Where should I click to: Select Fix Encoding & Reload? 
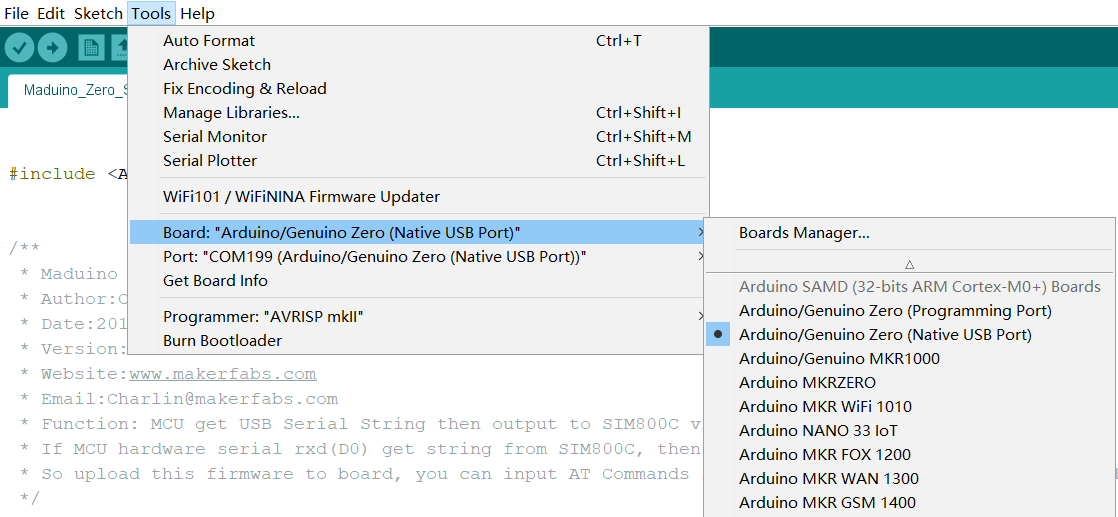click(419, 89)
